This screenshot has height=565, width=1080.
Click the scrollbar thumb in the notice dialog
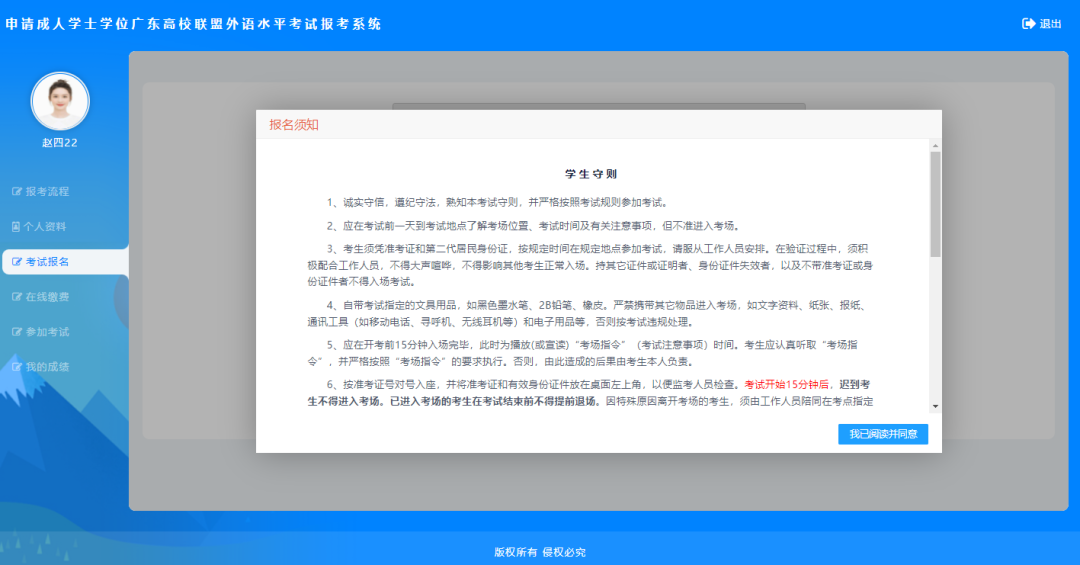coord(935,205)
